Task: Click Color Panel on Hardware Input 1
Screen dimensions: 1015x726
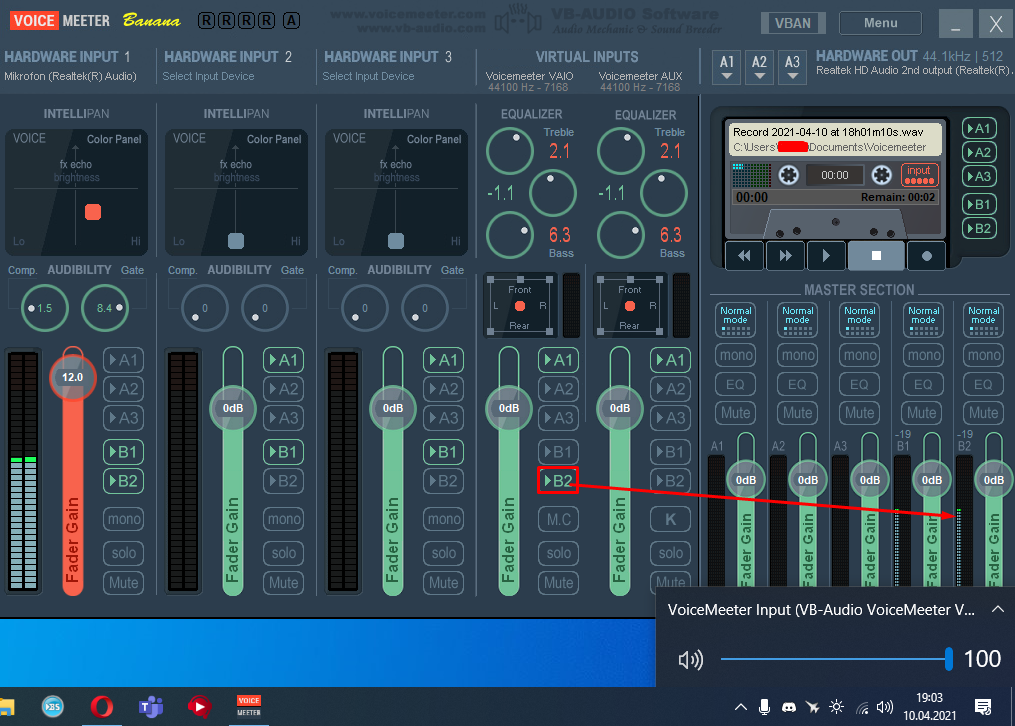Action: [x=114, y=139]
